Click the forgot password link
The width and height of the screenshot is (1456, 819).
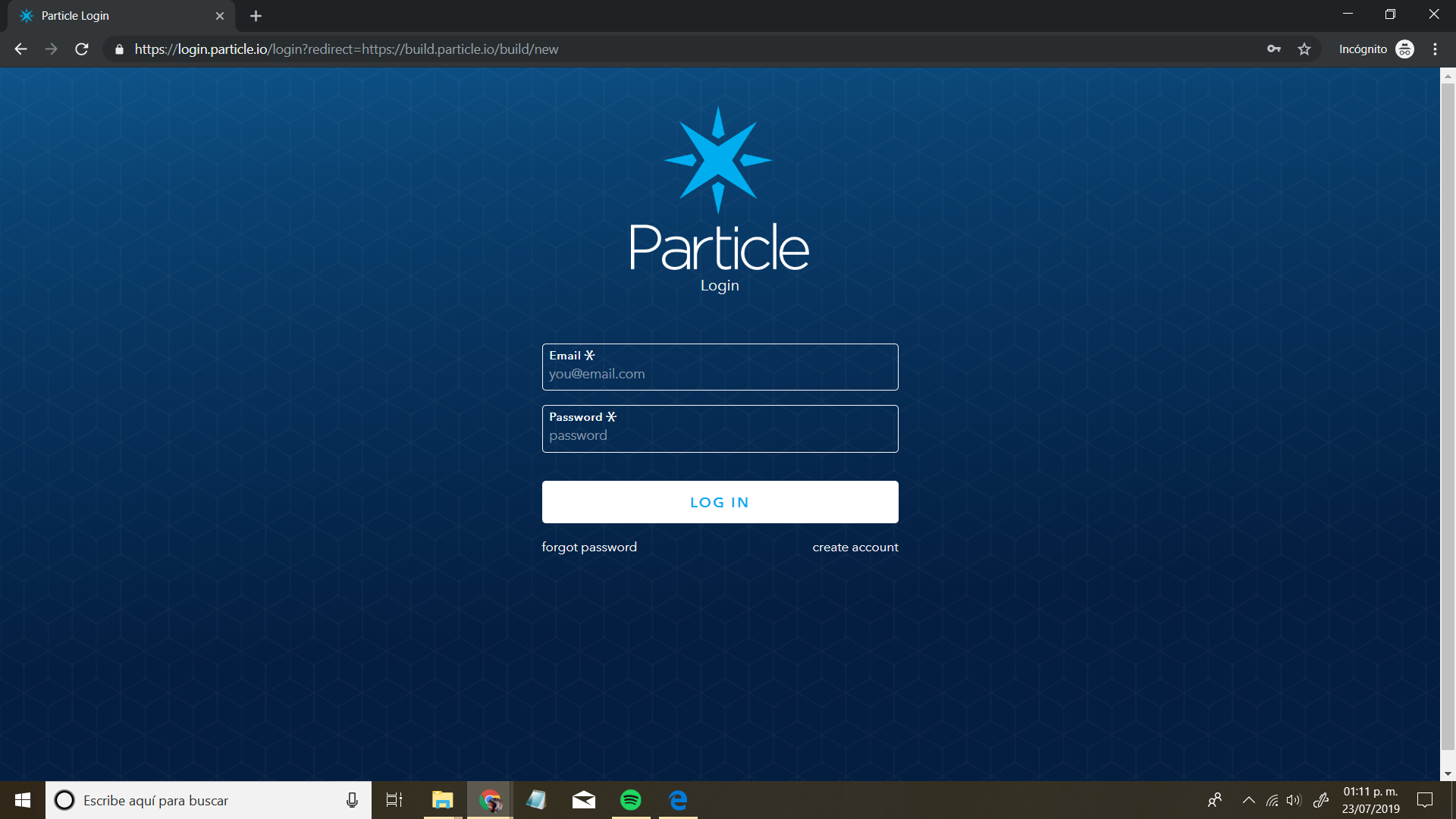(x=591, y=547)
